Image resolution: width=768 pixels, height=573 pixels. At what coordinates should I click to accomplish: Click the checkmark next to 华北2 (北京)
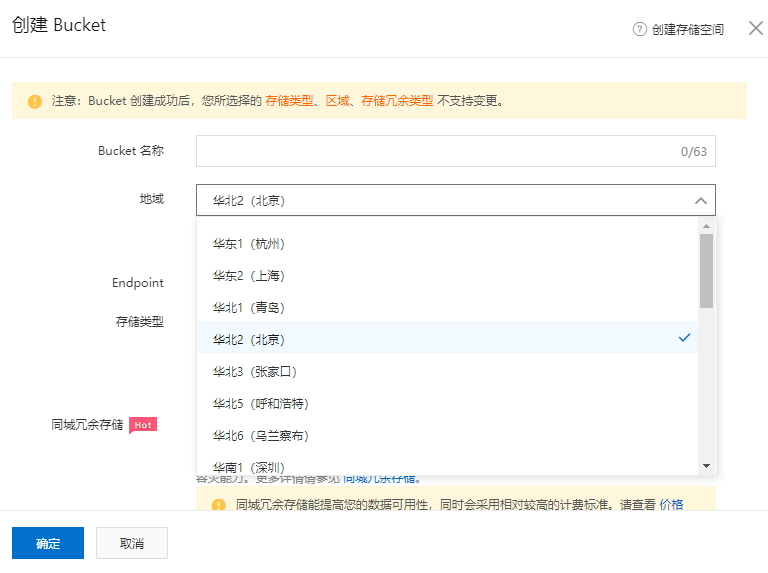click(684, 337)
